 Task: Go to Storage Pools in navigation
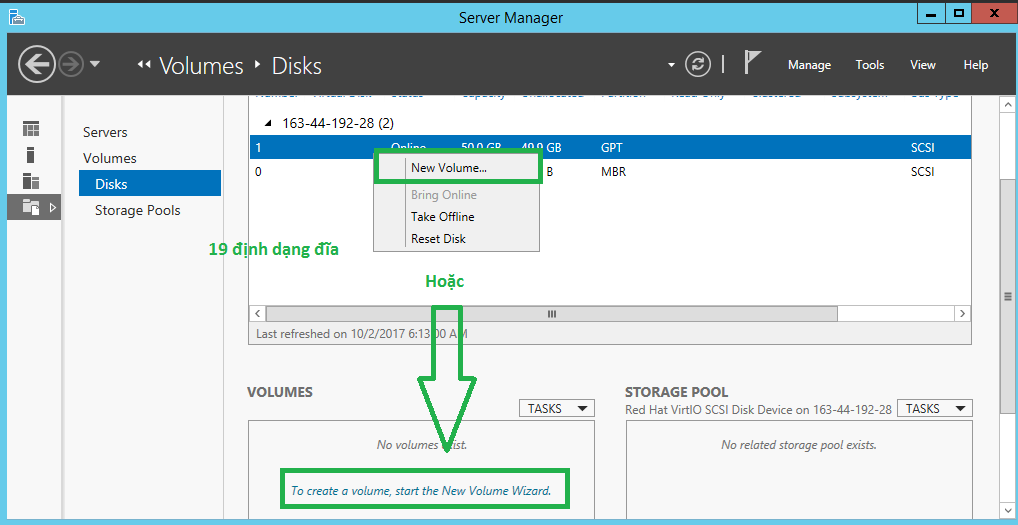click(x=137, y=210)
